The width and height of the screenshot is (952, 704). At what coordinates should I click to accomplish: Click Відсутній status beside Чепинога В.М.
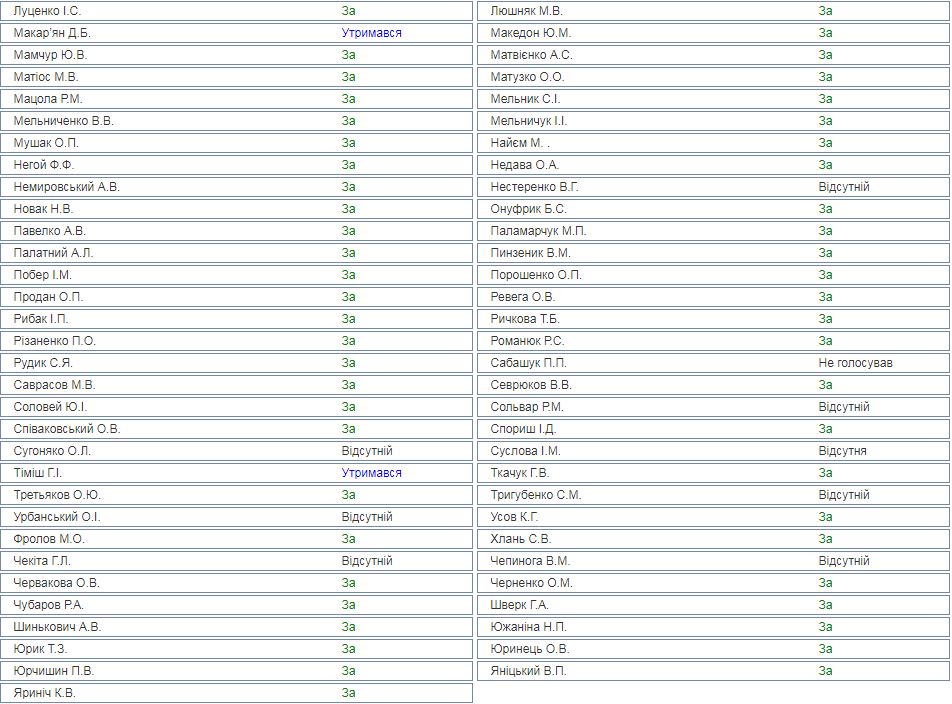(844, 561)
